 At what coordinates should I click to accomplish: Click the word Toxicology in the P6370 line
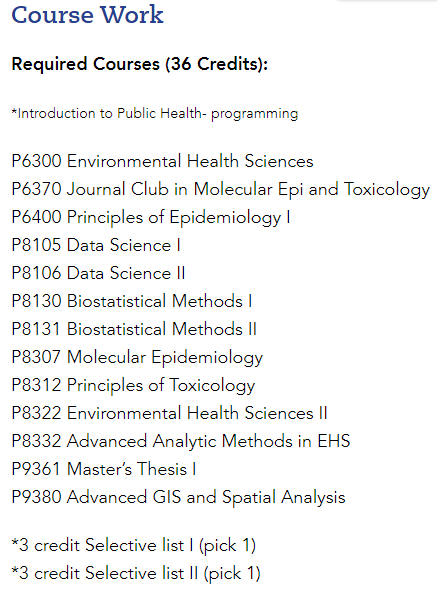pos(387,190)
